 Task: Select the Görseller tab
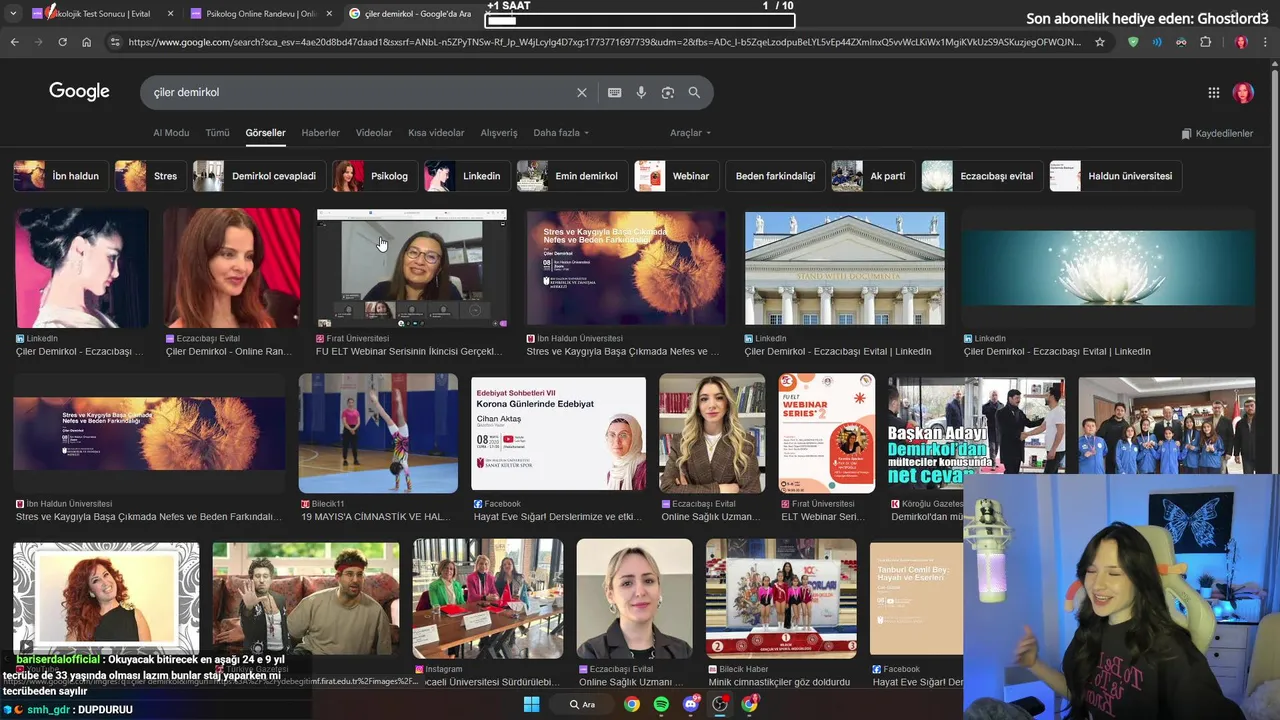click(265, 133)
